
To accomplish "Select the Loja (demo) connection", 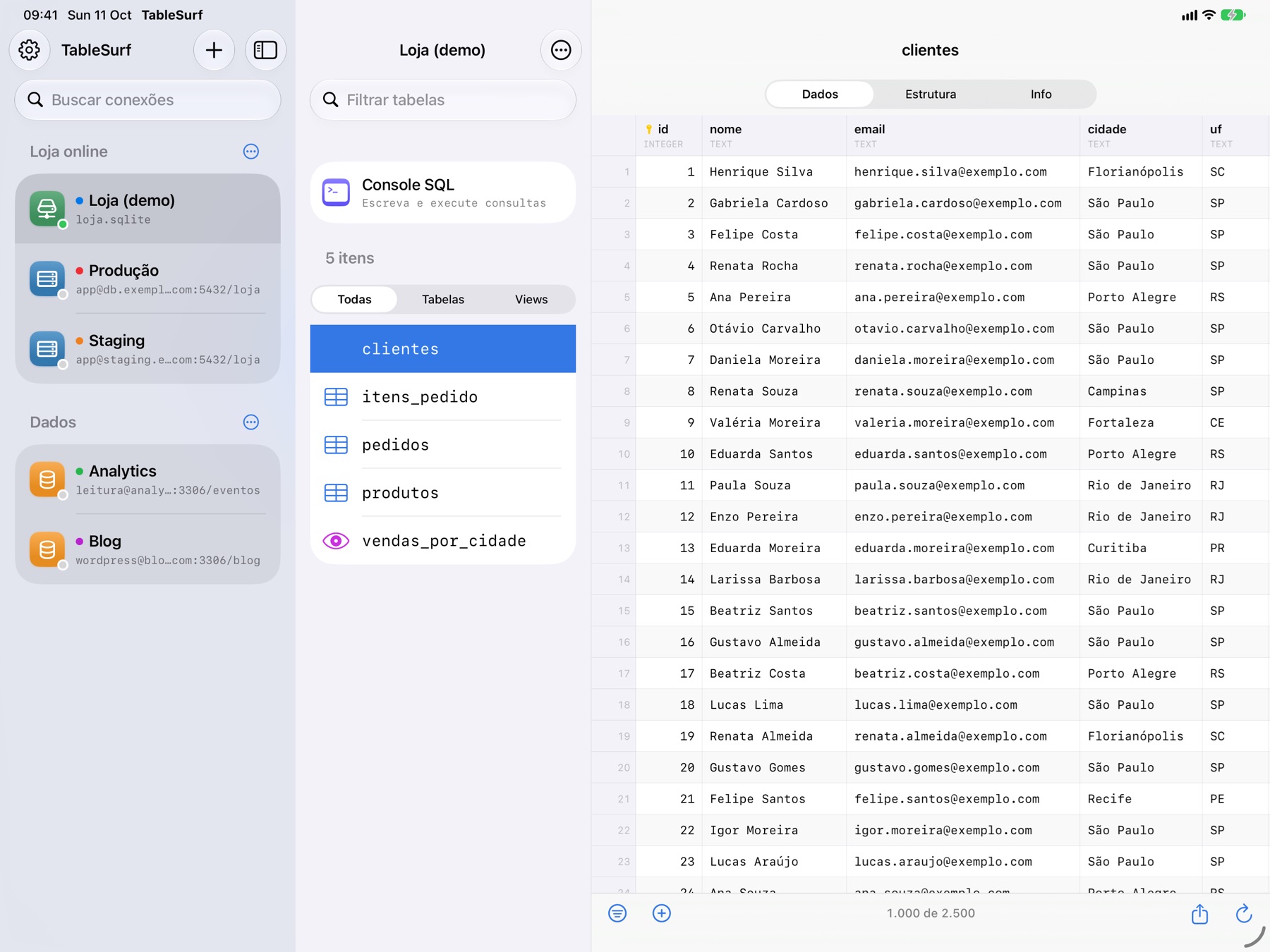I will (x=148, y=209).
